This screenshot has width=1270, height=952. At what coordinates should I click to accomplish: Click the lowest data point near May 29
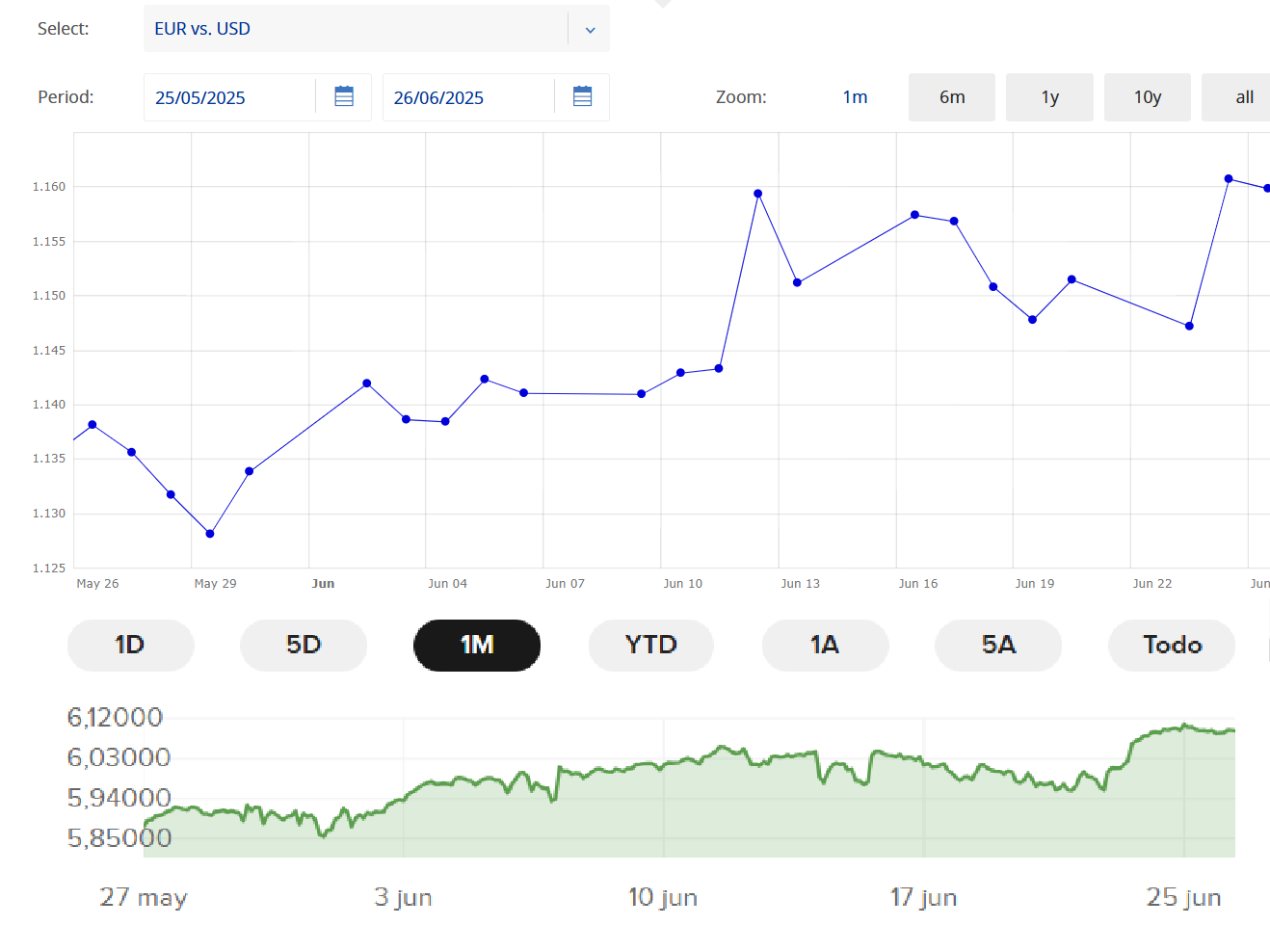[210, 534]
